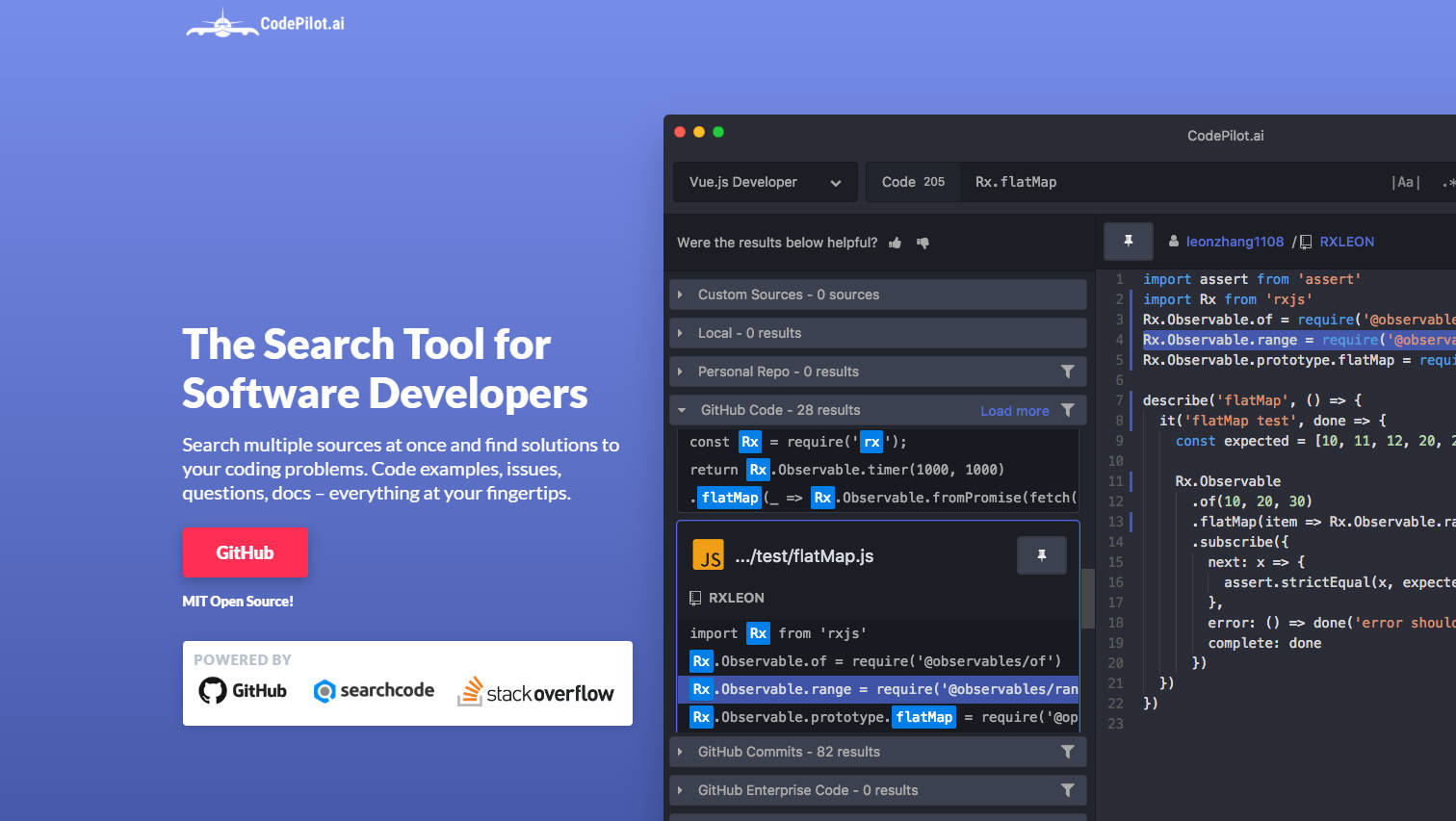Screen dimensions: 1456x821
Task: Click the user icon before leonzhang1108
Action: [x=1174, y=242]
